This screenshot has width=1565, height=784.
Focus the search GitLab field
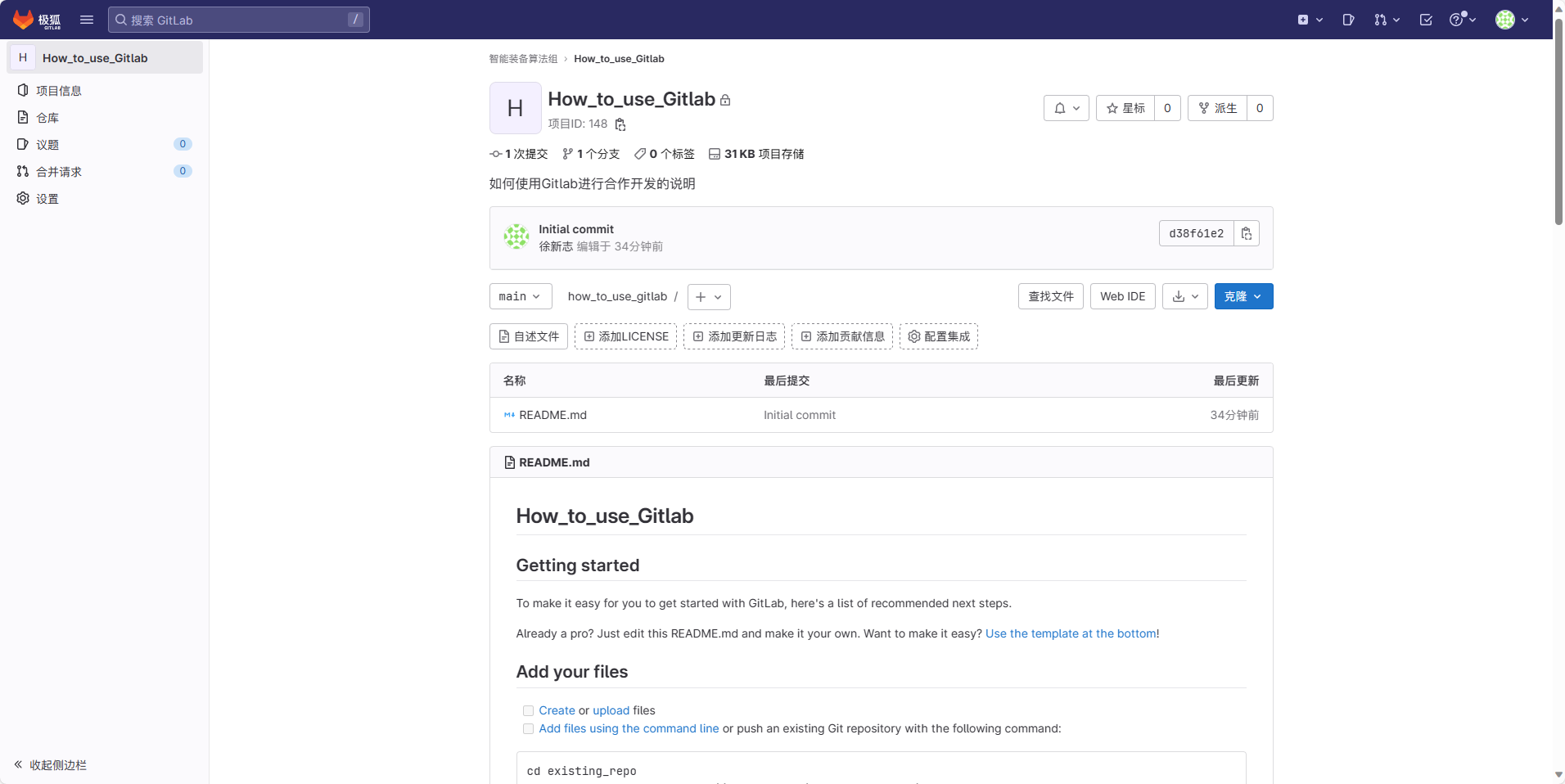pyautogui.click(x=239, y=20)
